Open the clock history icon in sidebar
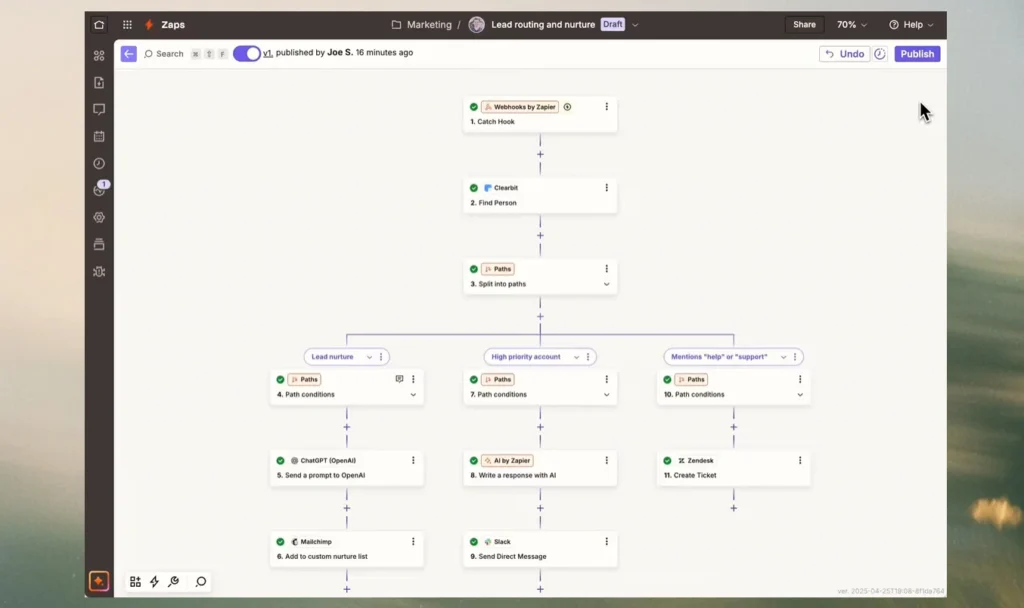The width and height of the screenshot is (1024, 608). point(99,163)
